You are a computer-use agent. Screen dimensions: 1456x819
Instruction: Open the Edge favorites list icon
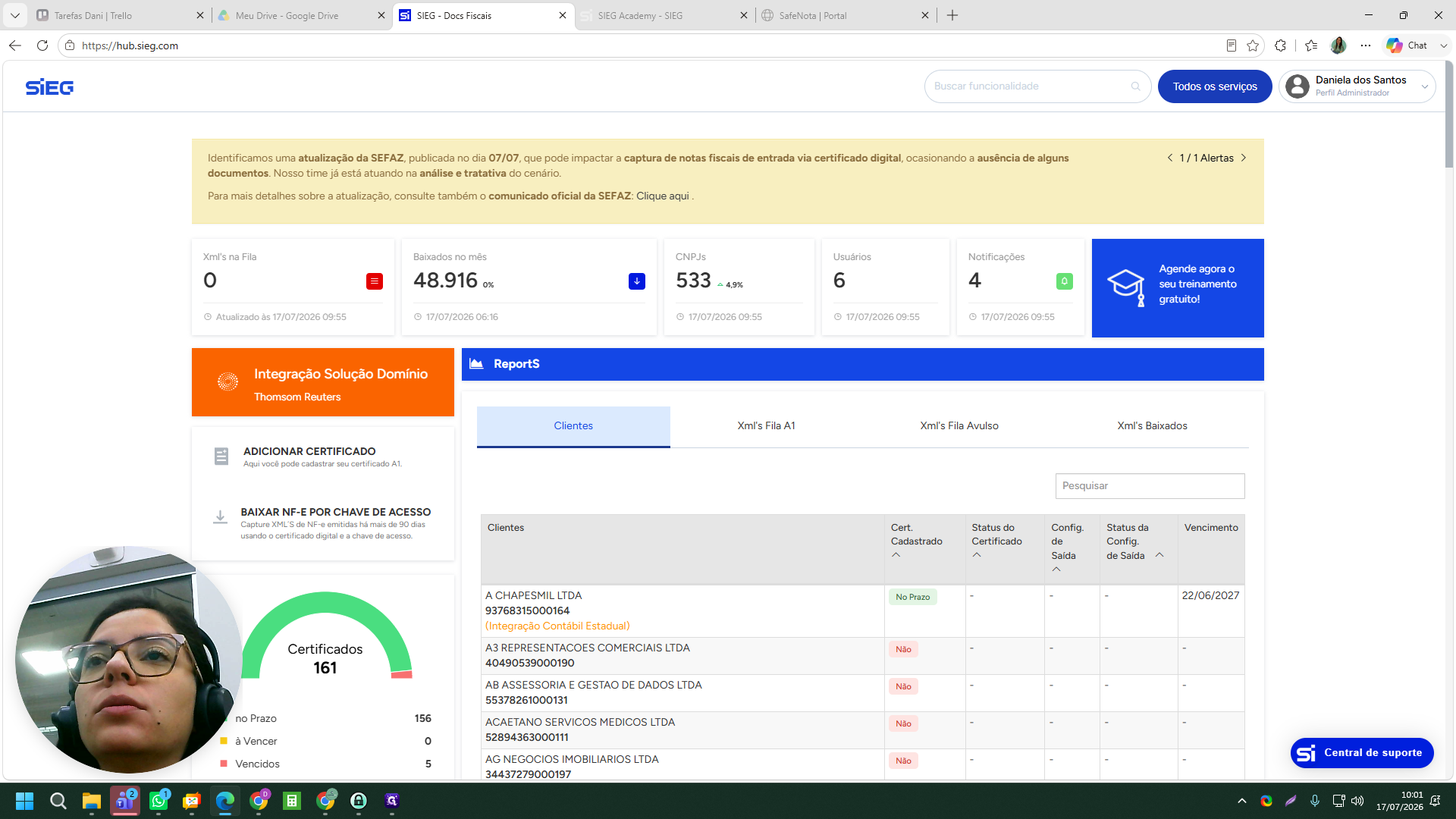[x=1311, y=45]
